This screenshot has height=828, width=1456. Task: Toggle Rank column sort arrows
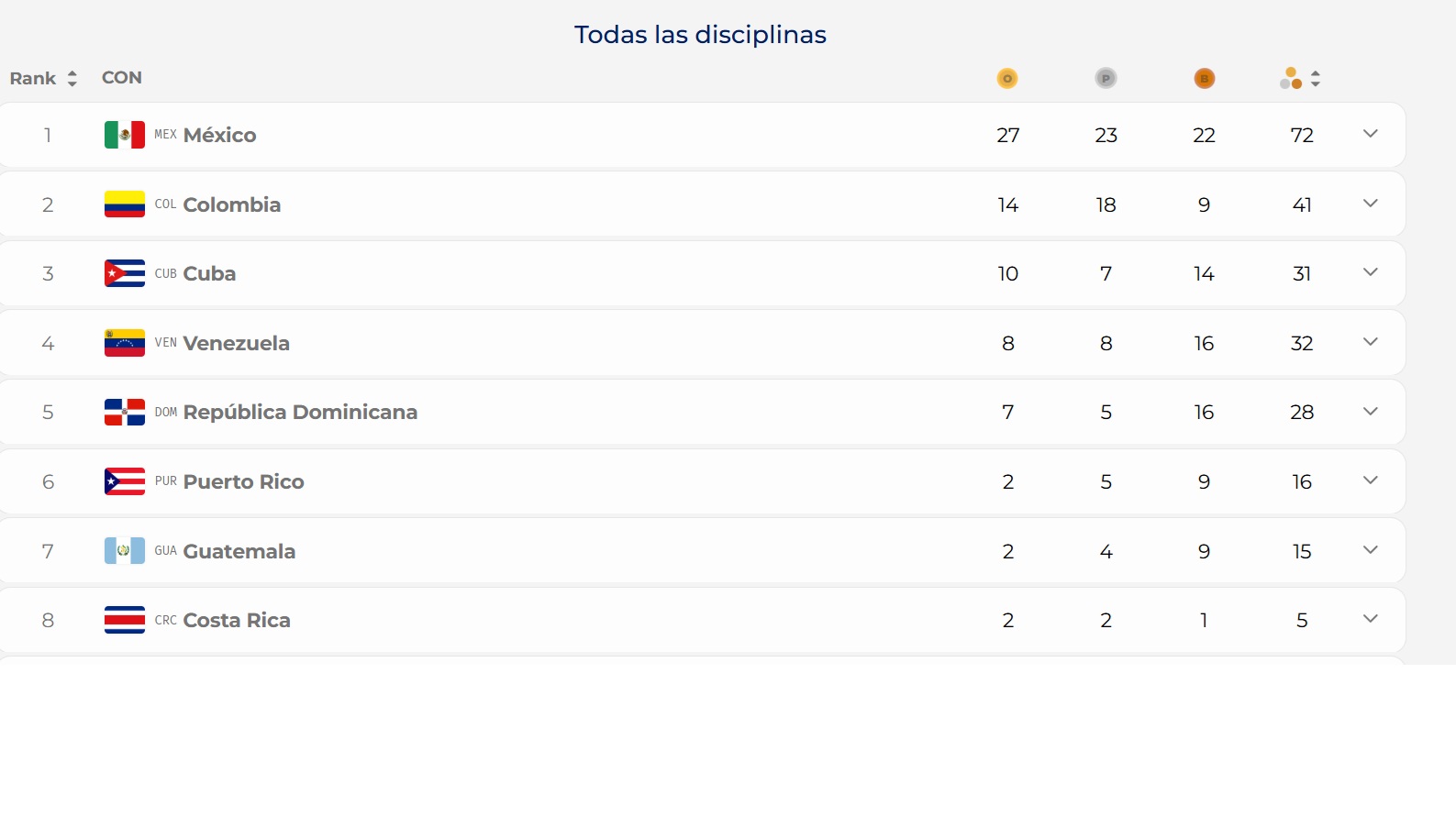tap(72, 79)
